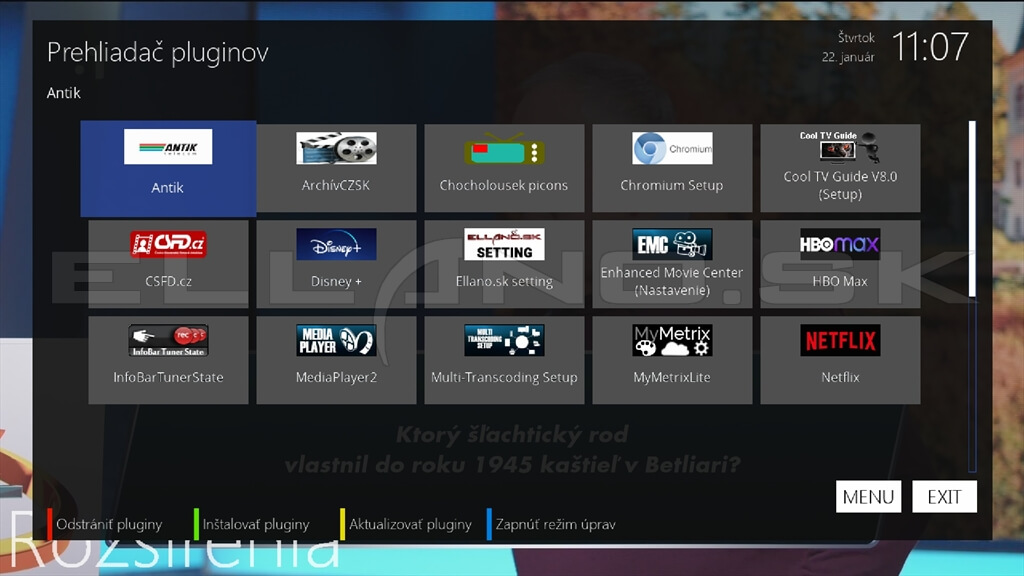The width and height of the screenshot is (1024, 576).
Task: Open Cool TV Guide V8.0 Setup
Action: pyautogui.click(x=840, y=168)
